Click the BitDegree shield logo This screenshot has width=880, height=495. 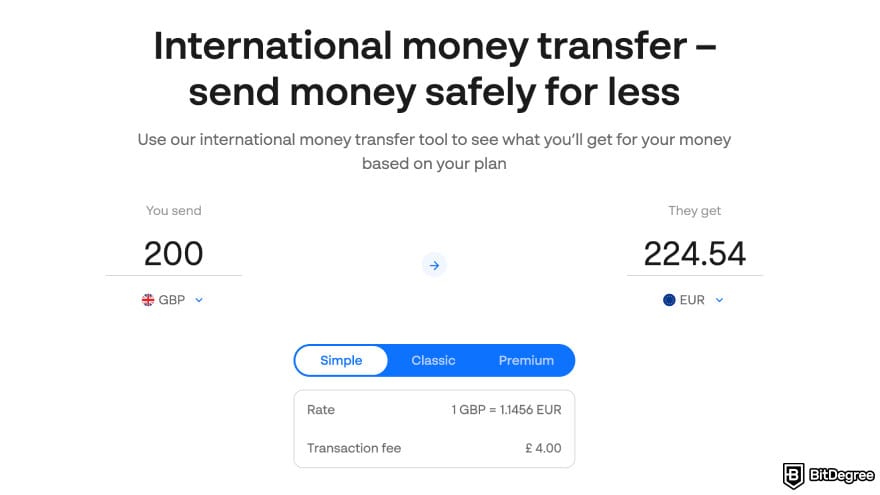[795, 475]
